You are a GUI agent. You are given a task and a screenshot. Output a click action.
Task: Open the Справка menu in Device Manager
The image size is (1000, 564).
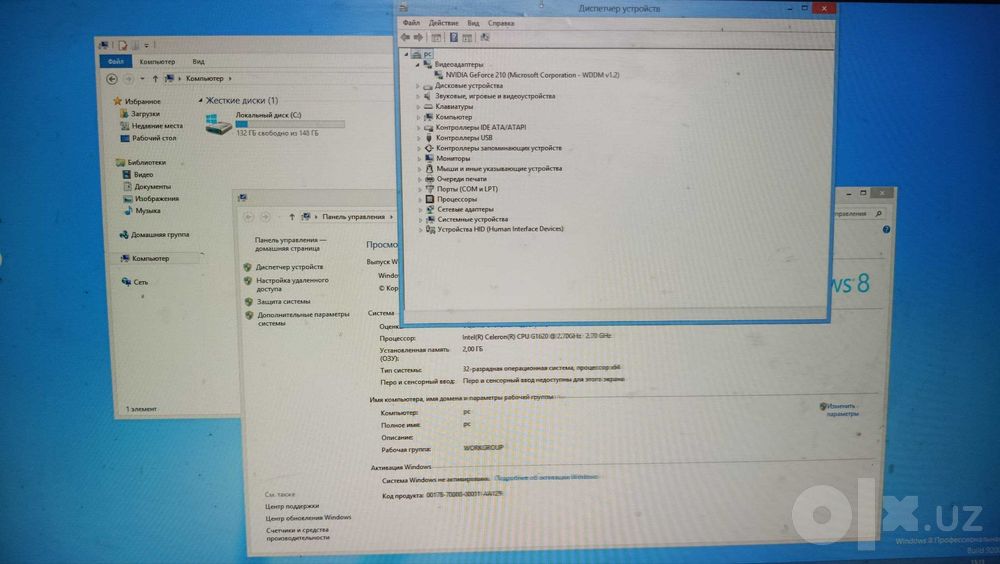[501, 23]
